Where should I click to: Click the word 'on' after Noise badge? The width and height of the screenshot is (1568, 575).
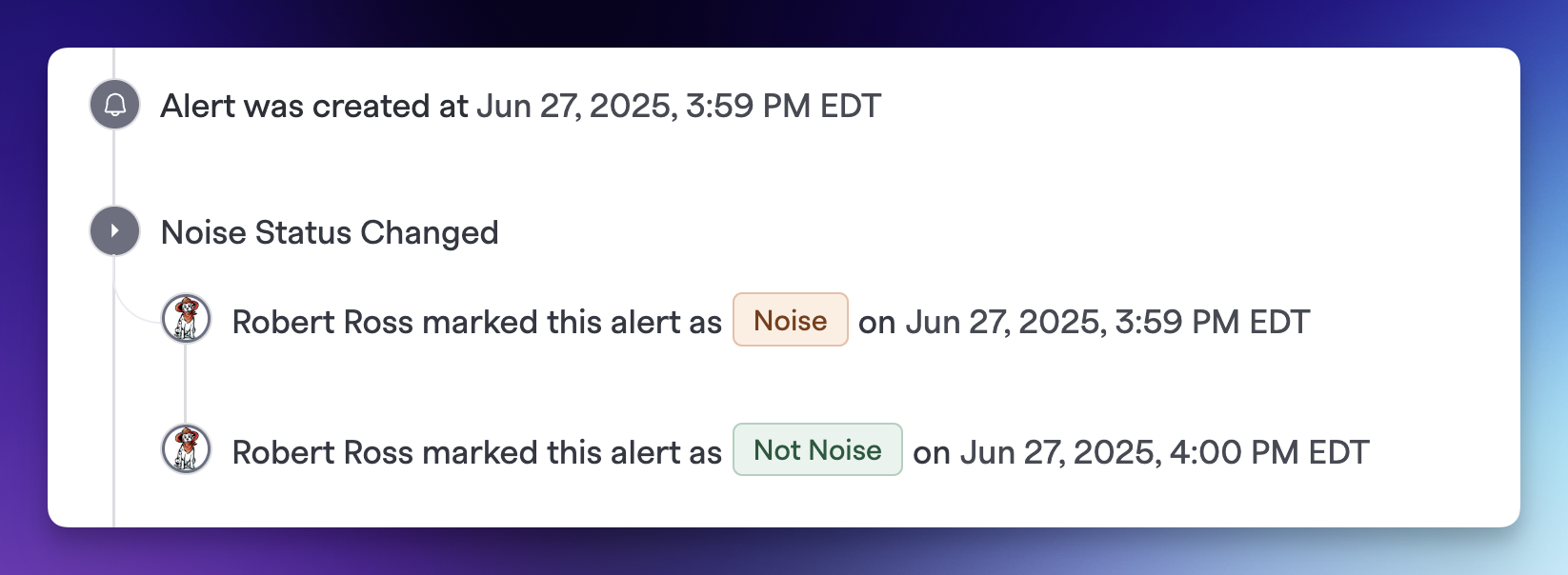(x=877, y=324)
